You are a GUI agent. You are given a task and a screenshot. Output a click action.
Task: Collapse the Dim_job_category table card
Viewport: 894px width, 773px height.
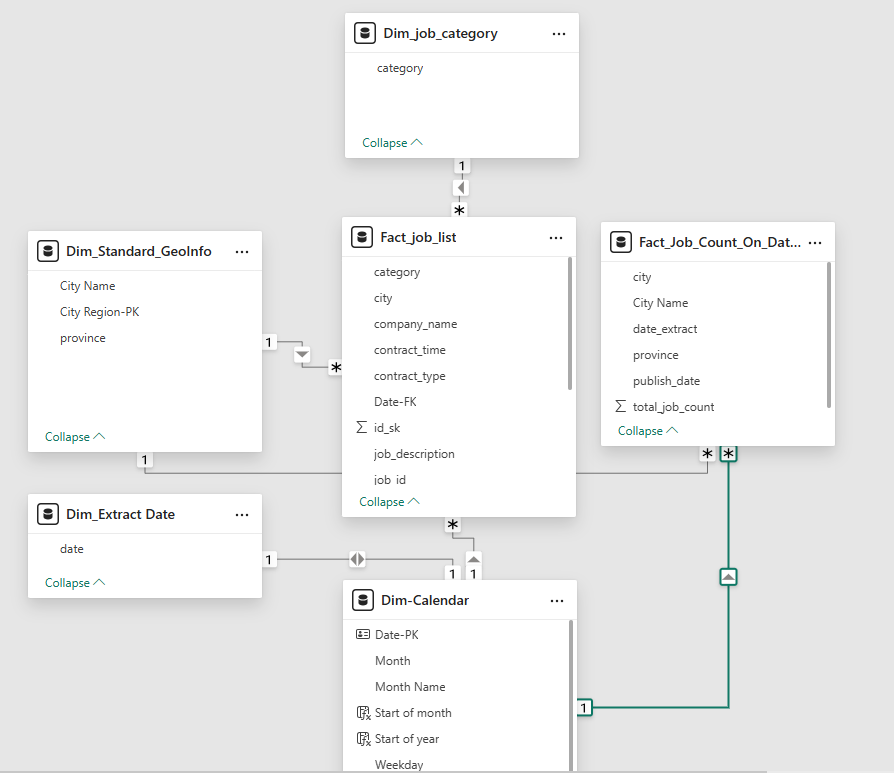click(x=392, y=143)
